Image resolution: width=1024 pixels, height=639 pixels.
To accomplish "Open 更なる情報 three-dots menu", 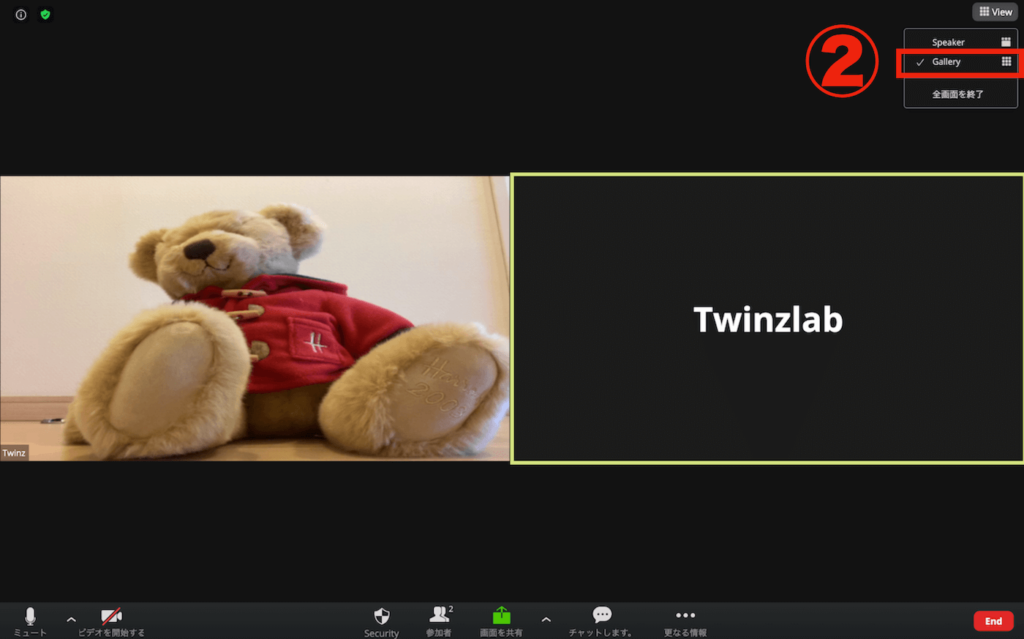I will 685,617.
